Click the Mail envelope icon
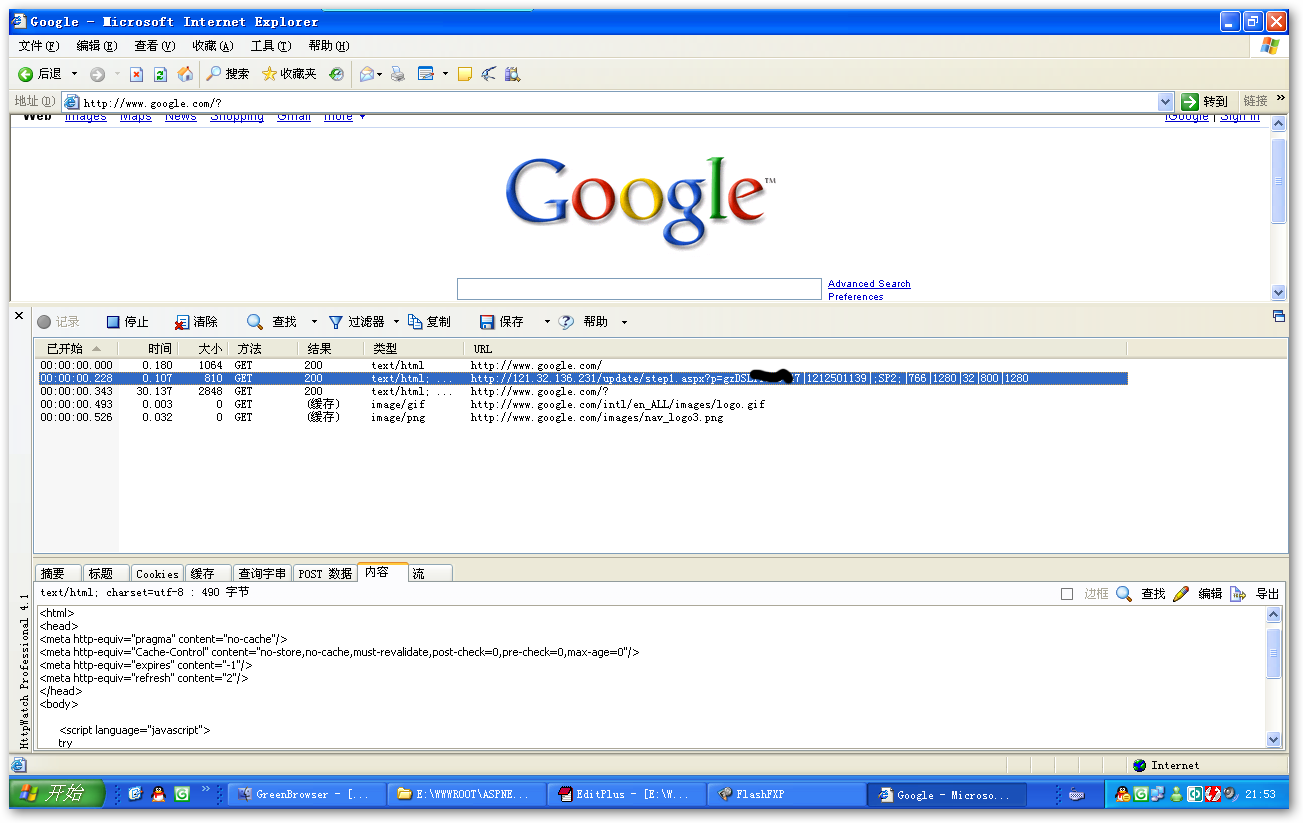Screen dimensions: 1303x823 (x=367, y=74)
